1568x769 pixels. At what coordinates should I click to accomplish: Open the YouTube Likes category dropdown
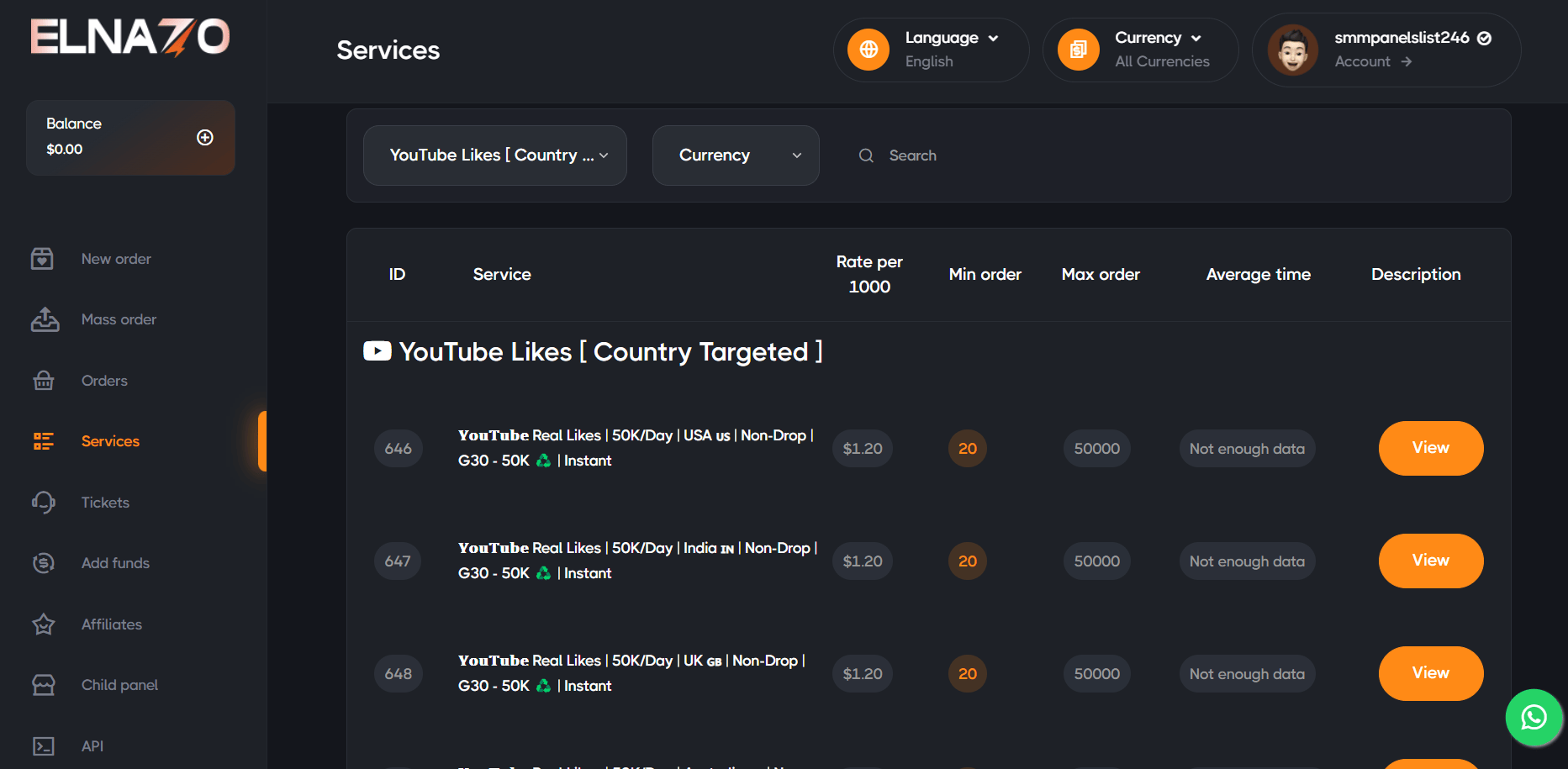(x=495, y=155)
